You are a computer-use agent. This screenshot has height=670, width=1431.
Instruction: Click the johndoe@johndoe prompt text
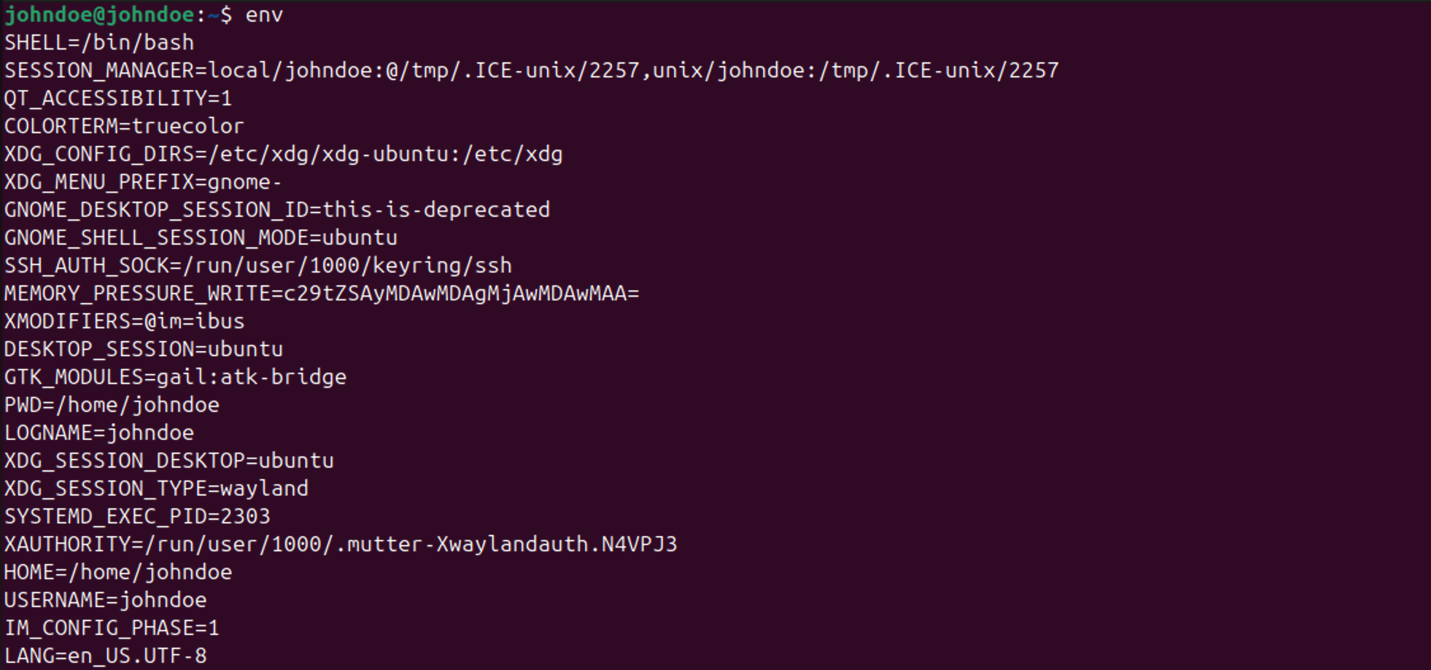[99, 15]
